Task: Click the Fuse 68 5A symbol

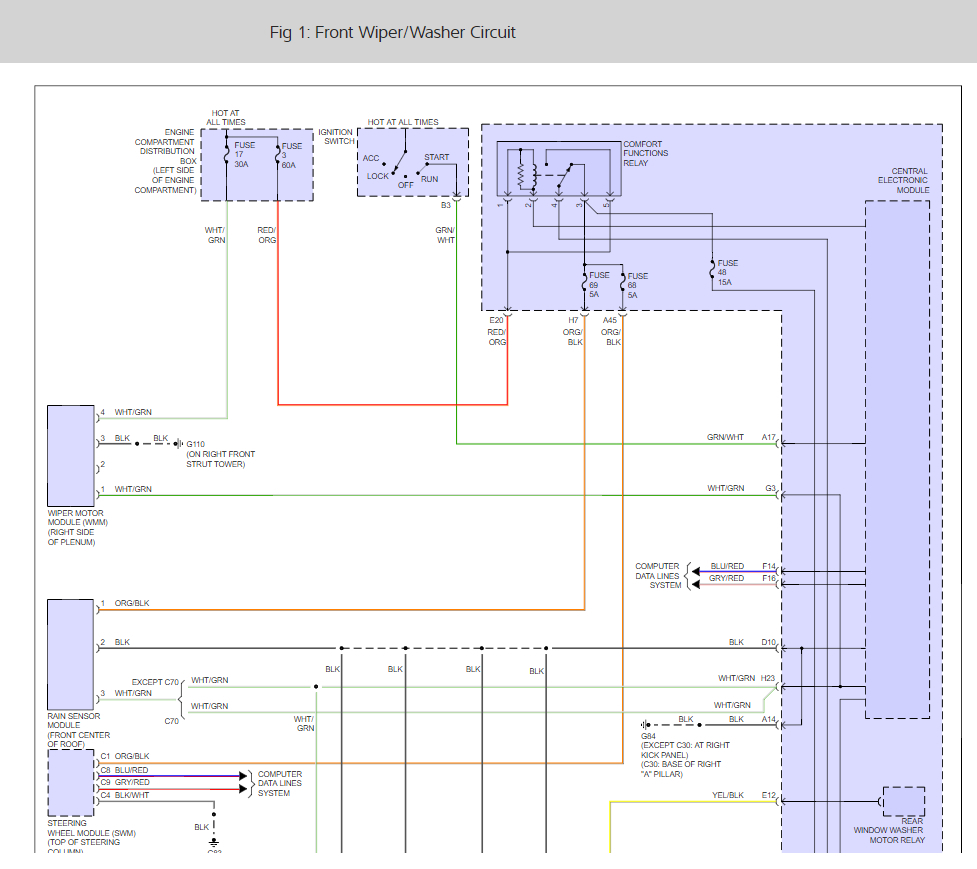Action: [x=622, y=284]
